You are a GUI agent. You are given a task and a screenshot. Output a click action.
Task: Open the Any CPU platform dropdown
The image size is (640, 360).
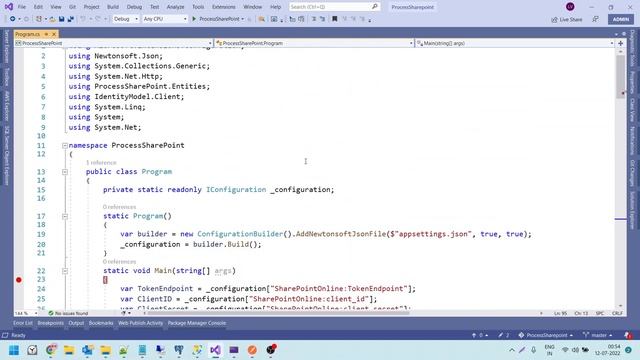click(165, 19)
